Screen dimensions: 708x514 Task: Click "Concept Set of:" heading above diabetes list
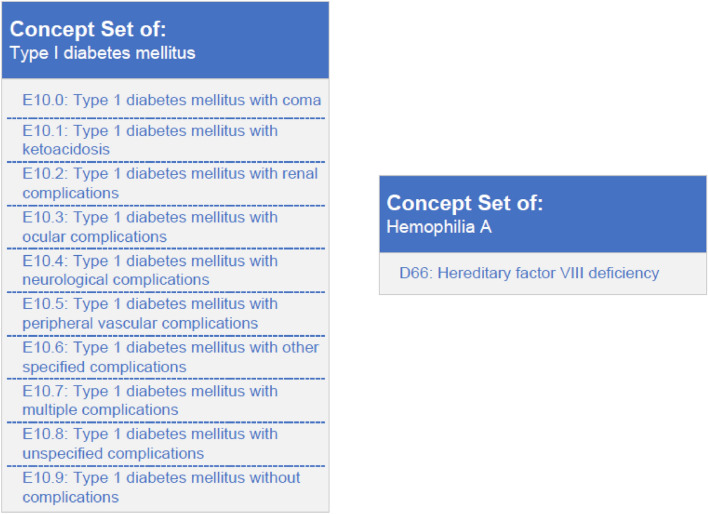88,30
